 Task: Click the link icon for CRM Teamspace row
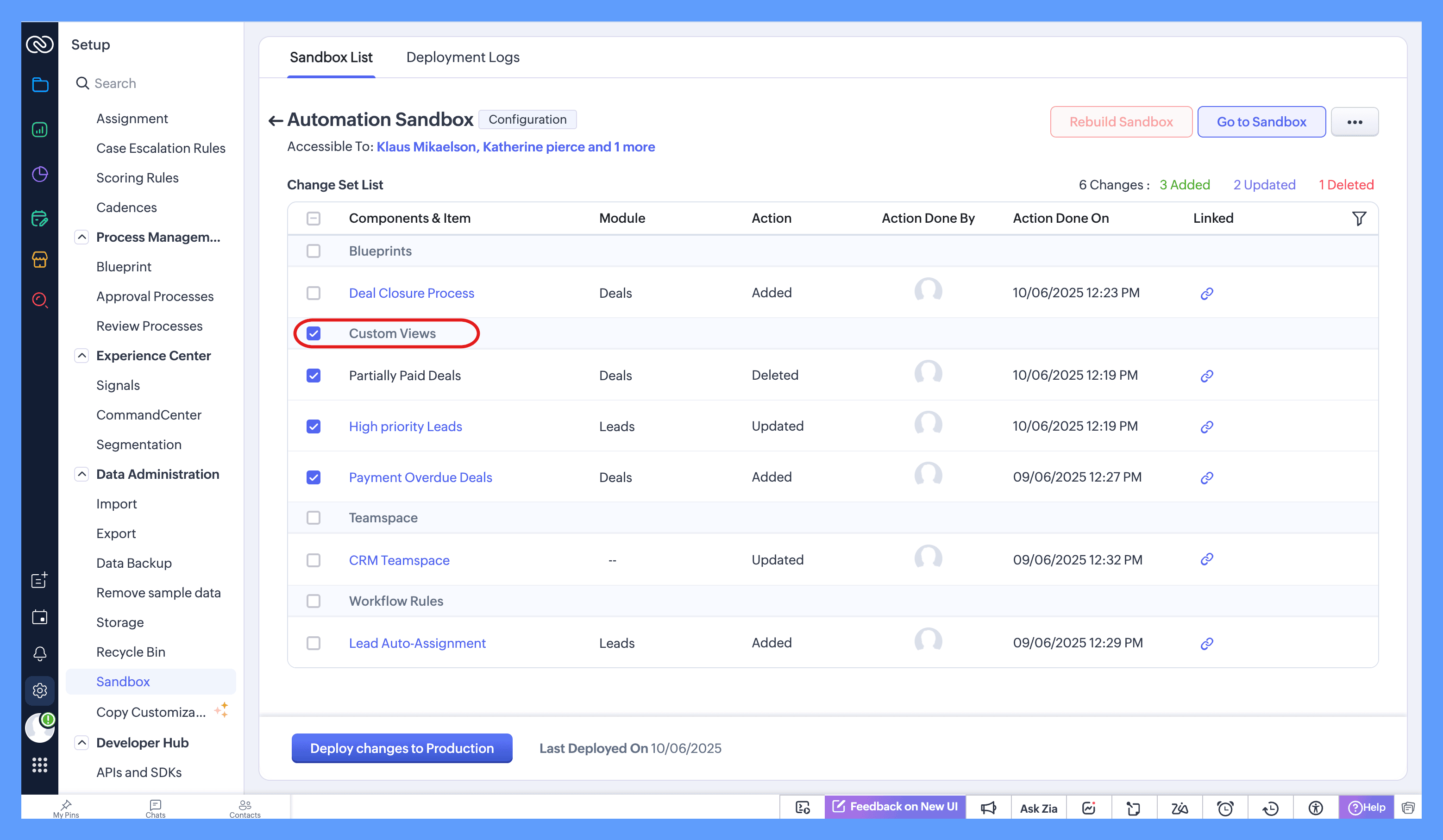click(x=1206, y=559)
